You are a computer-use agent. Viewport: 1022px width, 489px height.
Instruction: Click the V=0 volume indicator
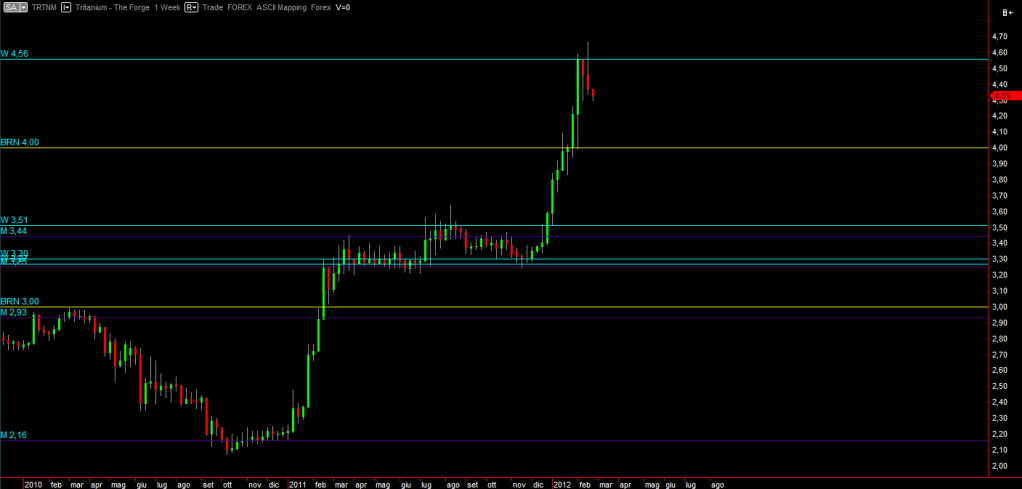[345, 6]
